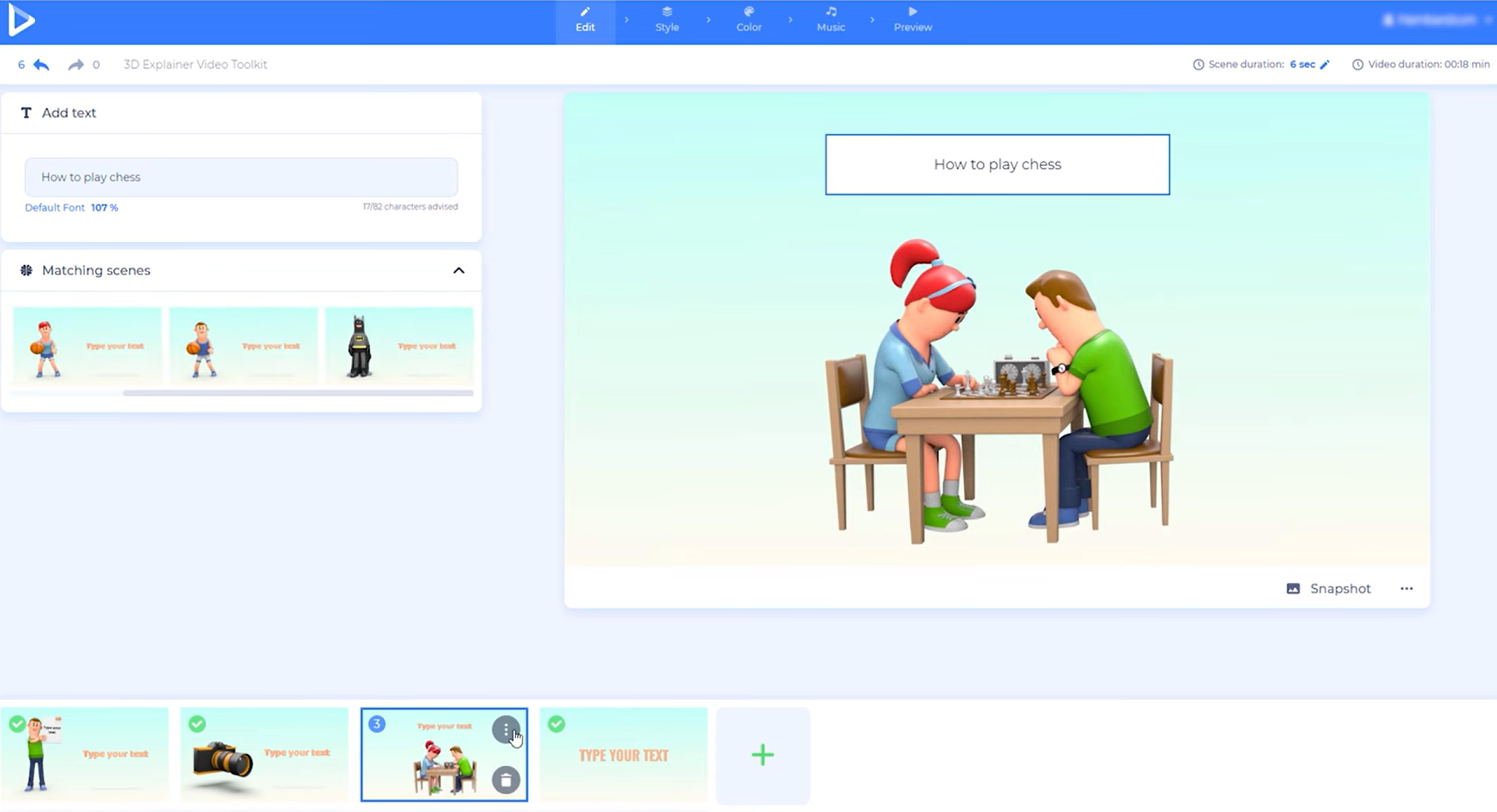Click the Renderforest play logo
The image size is (1497, 812).
(x=23, y=21)
